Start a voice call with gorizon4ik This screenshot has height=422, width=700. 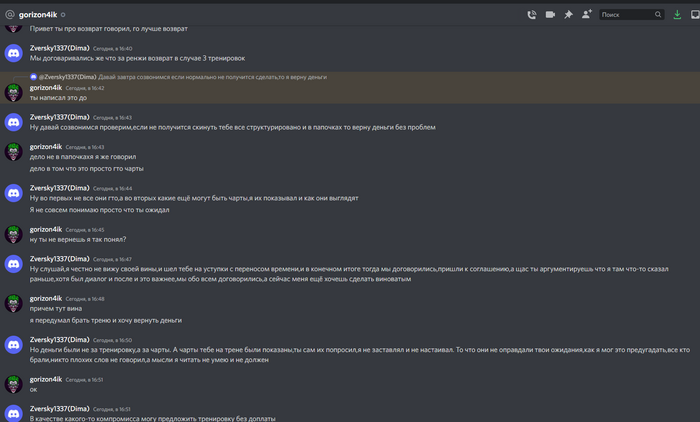[x=532, y=15]
